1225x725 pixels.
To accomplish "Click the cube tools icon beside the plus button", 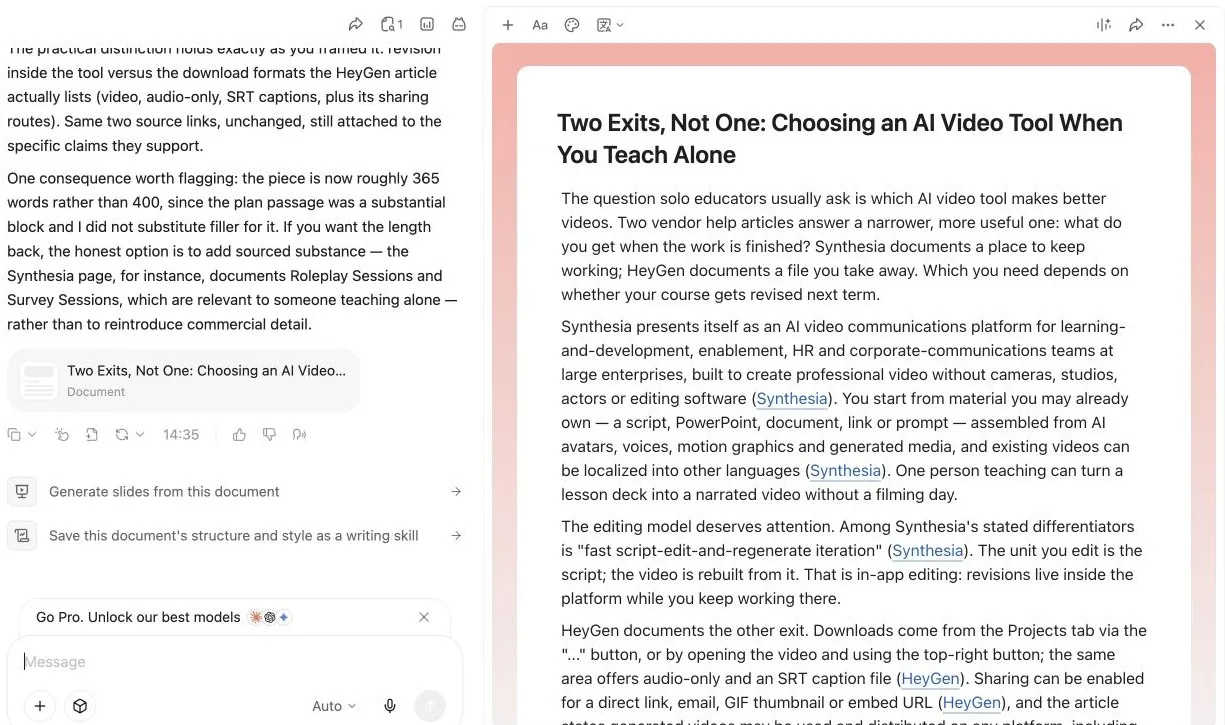I will pos(80,706).
